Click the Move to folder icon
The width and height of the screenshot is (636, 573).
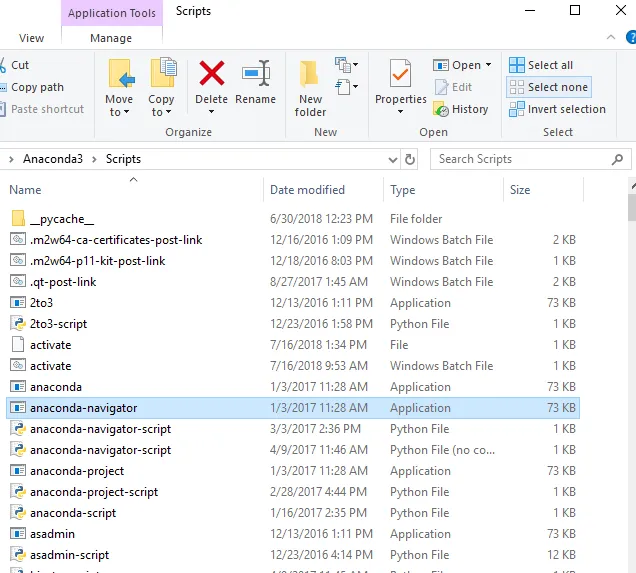click(x=121, y=73)
